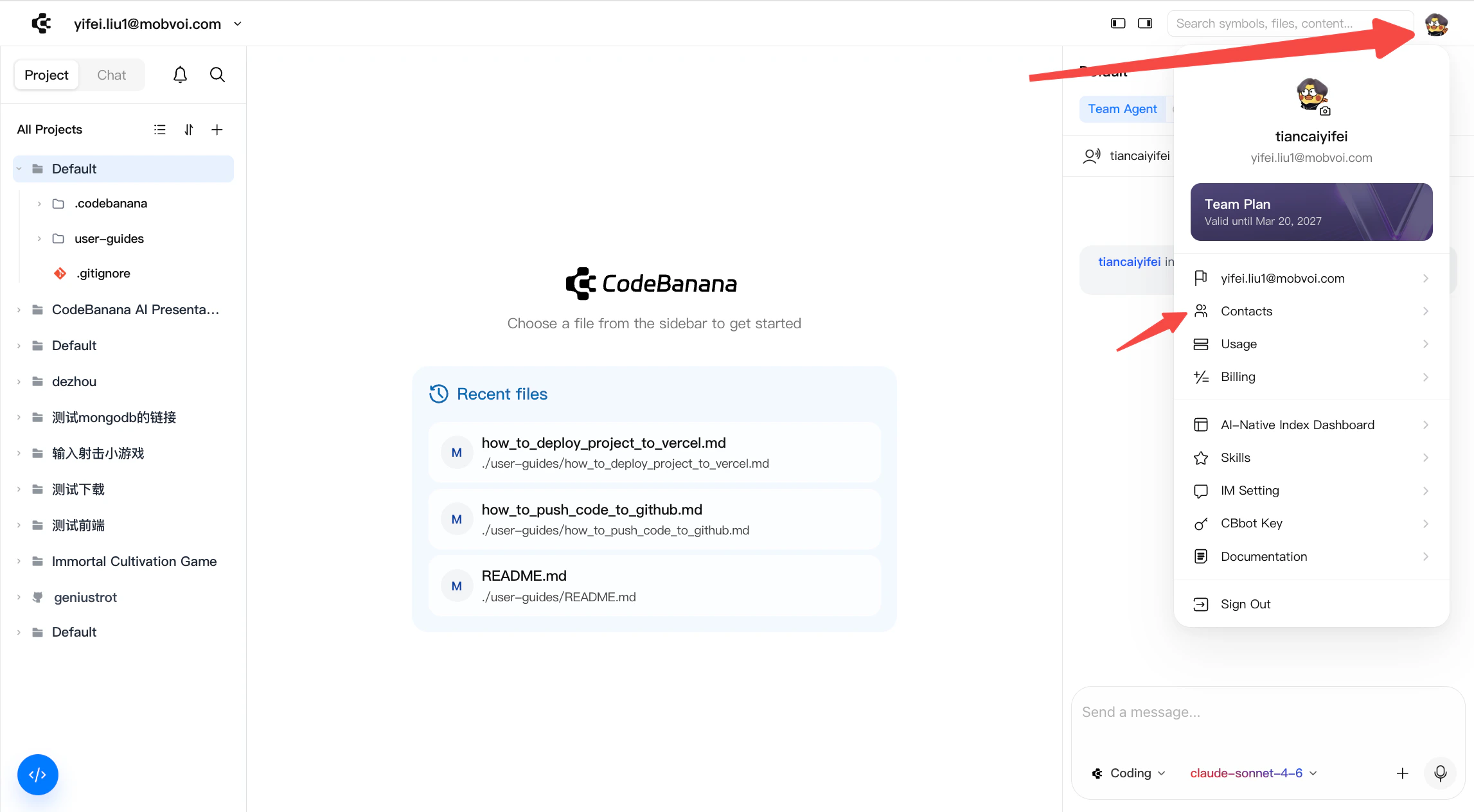This screenshot has width=1474, height=812.
Task: Expand CodeBanana AI Presenta... project
Action: 19,310
